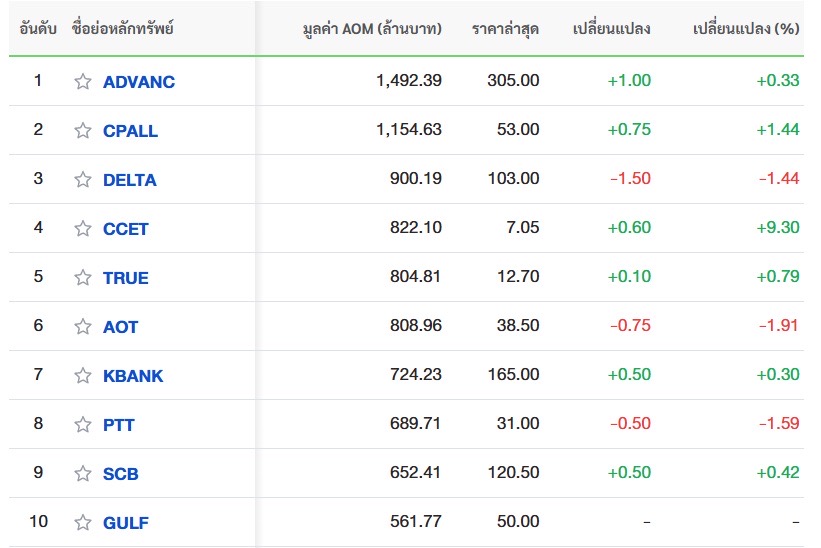Star ADVANC as a favorite stock
821x548 pixels.
click(x=83, y=82)
